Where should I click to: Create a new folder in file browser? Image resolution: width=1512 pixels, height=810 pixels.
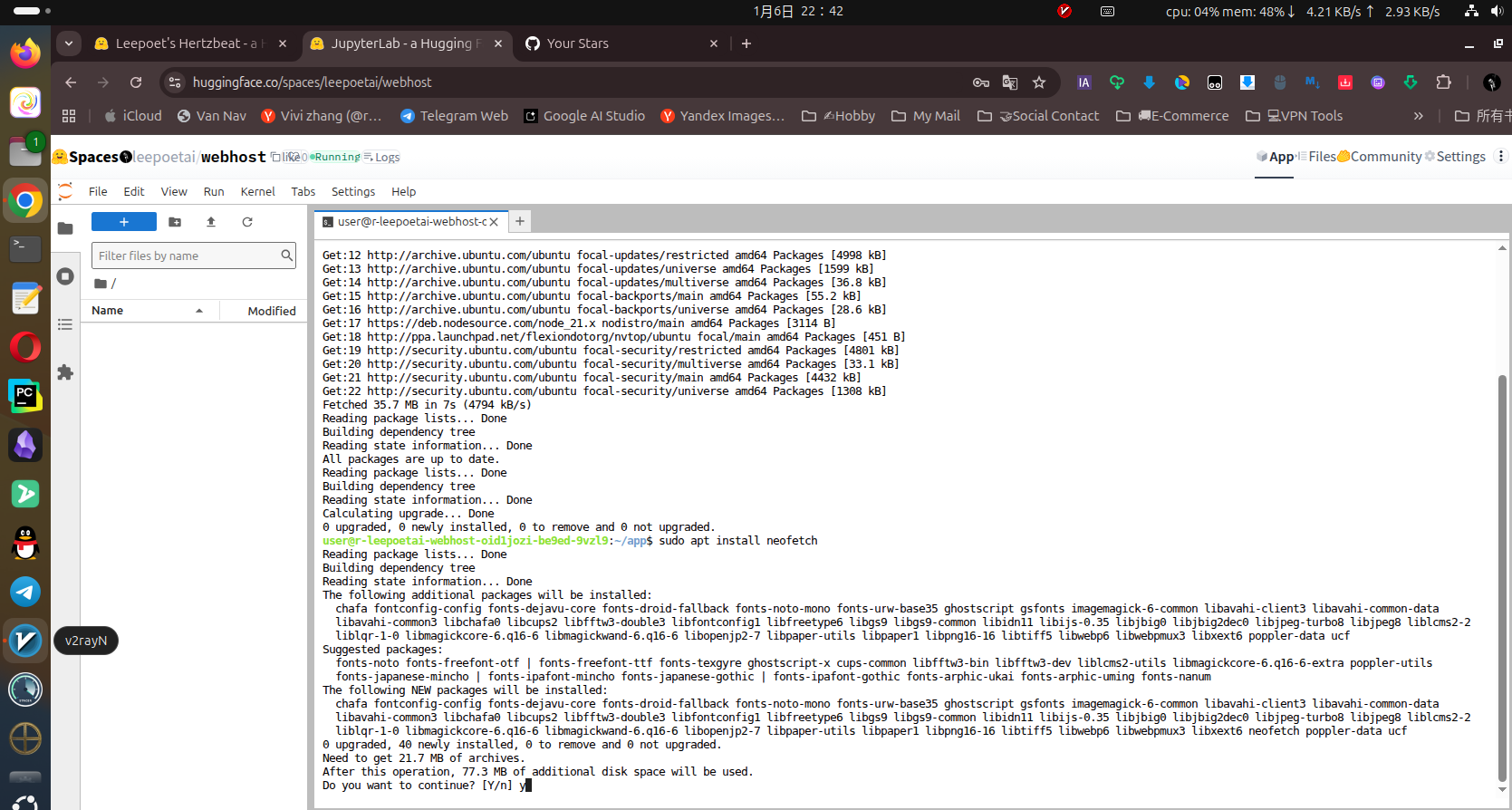pos(175,222)
